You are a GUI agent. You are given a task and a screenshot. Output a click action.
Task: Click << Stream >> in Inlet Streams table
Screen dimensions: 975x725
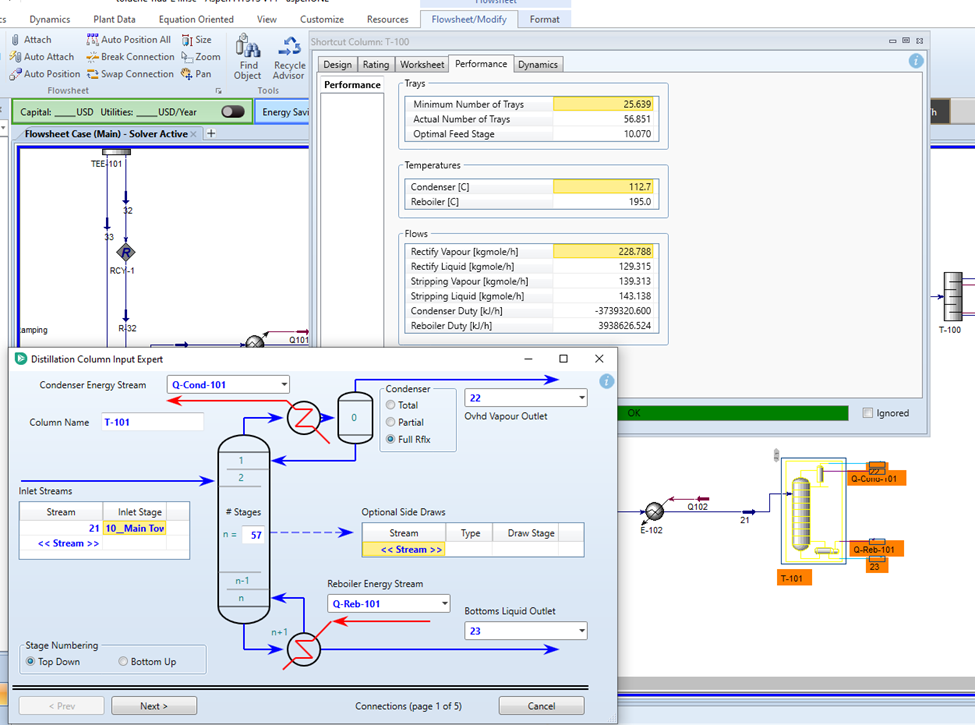coord(68,543)
